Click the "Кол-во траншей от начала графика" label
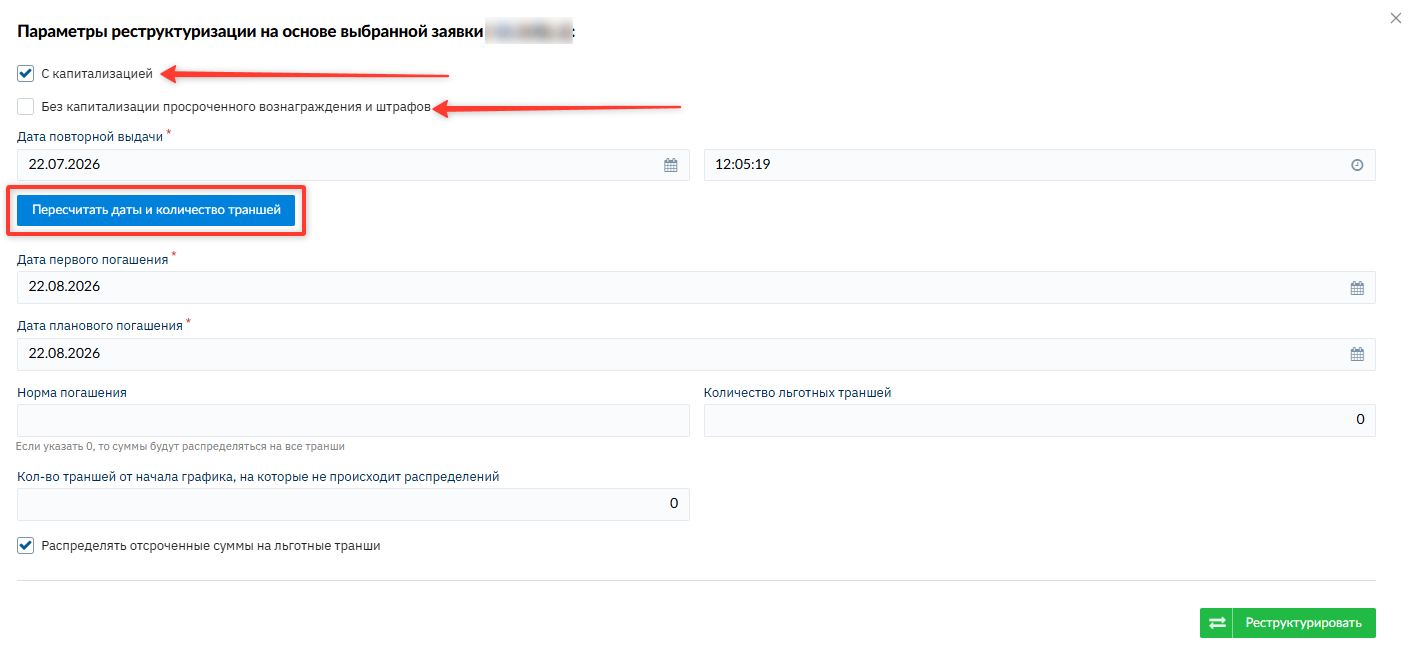This screenshot has height=660, width=1409. tap(258, 477)
